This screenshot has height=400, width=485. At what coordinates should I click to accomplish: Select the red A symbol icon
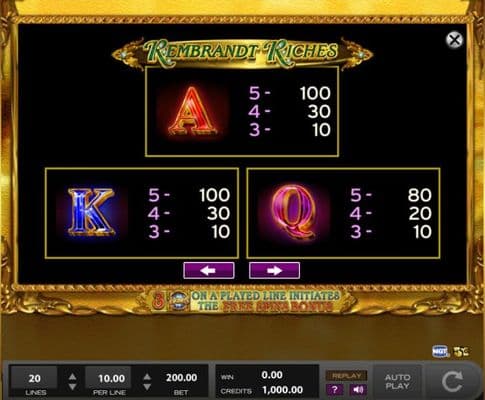[x=192, y=111]
